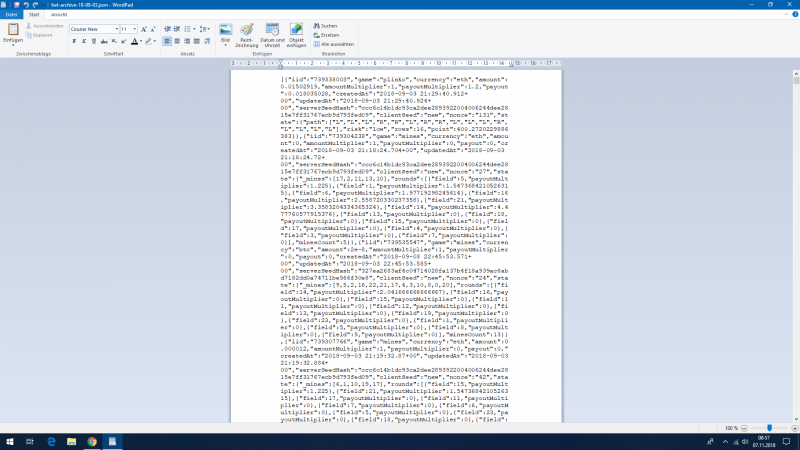Toggle underline formatting
This screenshot has width=800, height=450.
tap(94, 41)
